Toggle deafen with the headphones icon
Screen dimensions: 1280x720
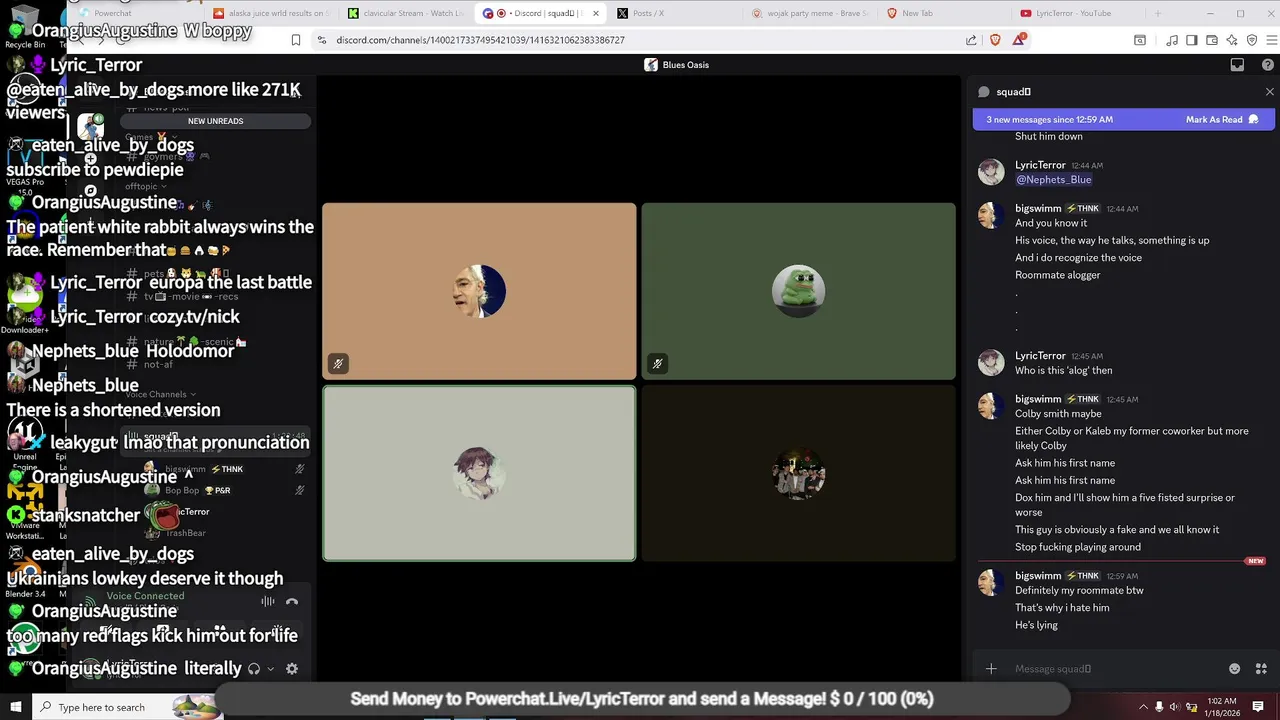coord(254,669)
